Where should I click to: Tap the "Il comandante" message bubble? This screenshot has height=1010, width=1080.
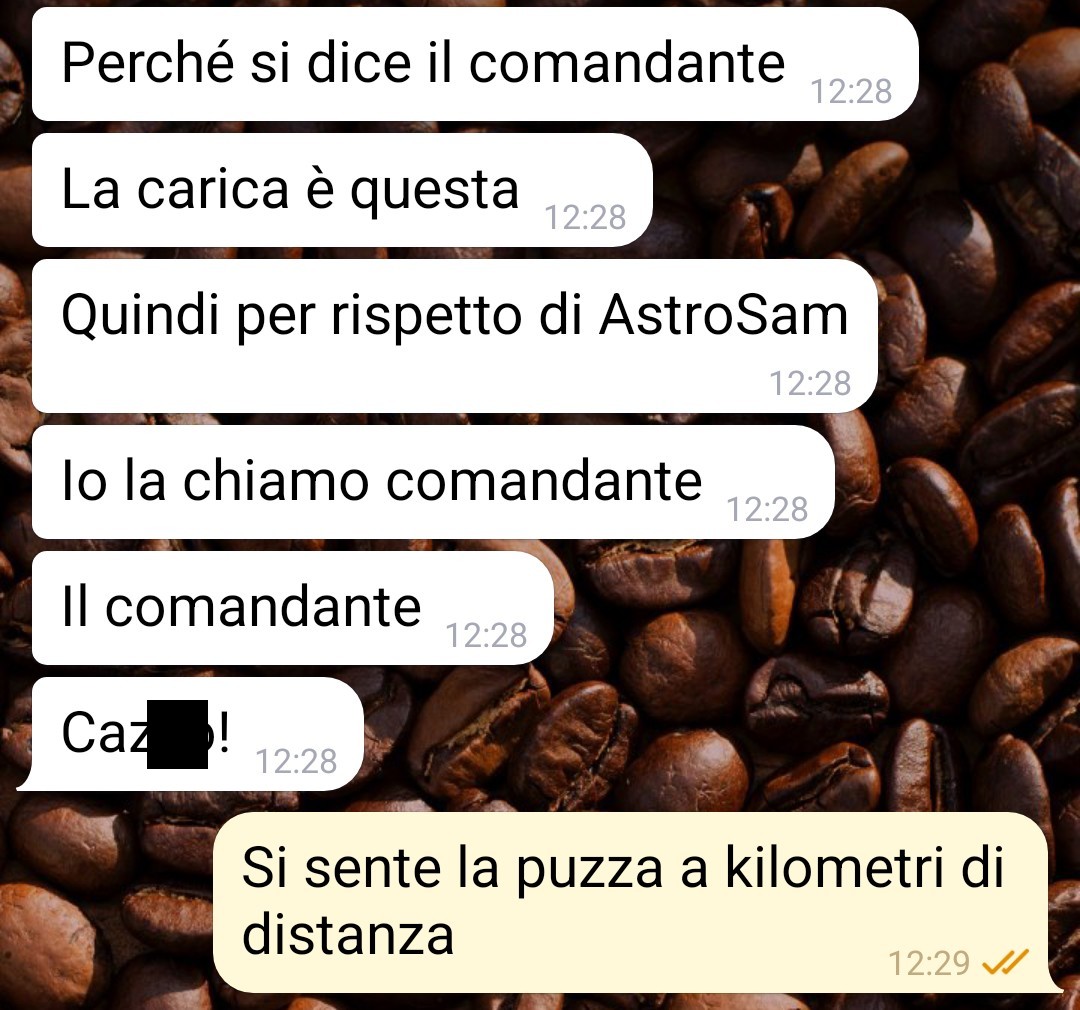pos(293,608)
